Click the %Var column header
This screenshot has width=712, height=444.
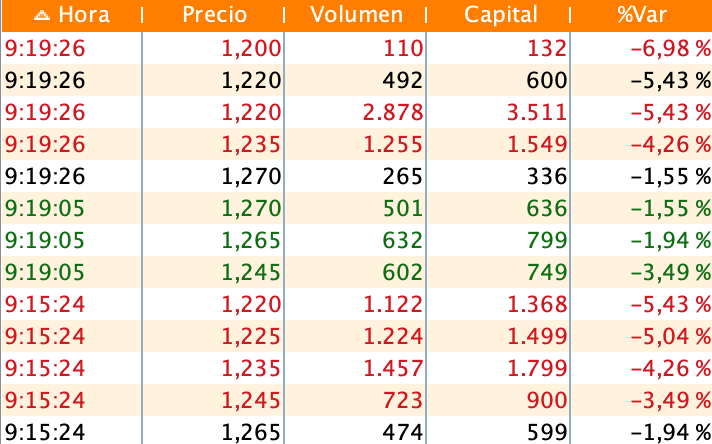tap(642, 15)
